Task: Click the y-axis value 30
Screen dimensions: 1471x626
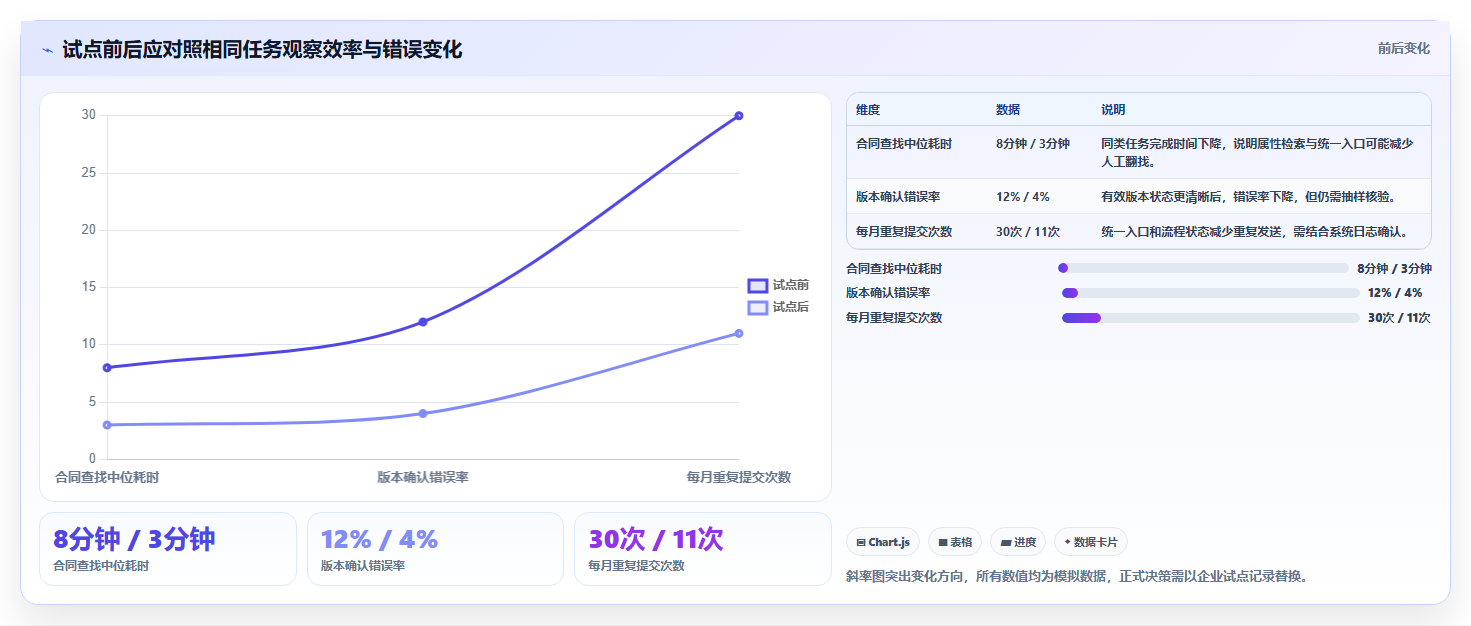Action: [89, 115]
